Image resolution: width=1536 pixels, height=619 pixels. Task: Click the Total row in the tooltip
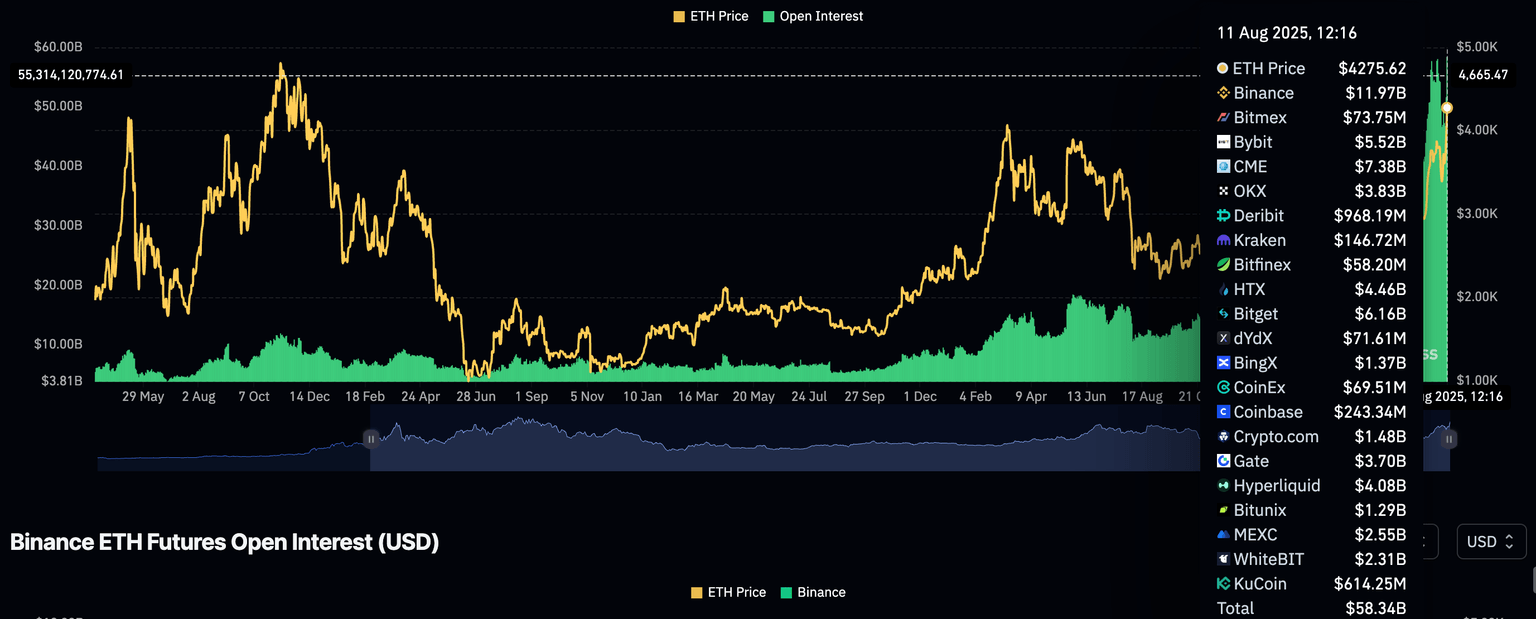coord(1310,608)
